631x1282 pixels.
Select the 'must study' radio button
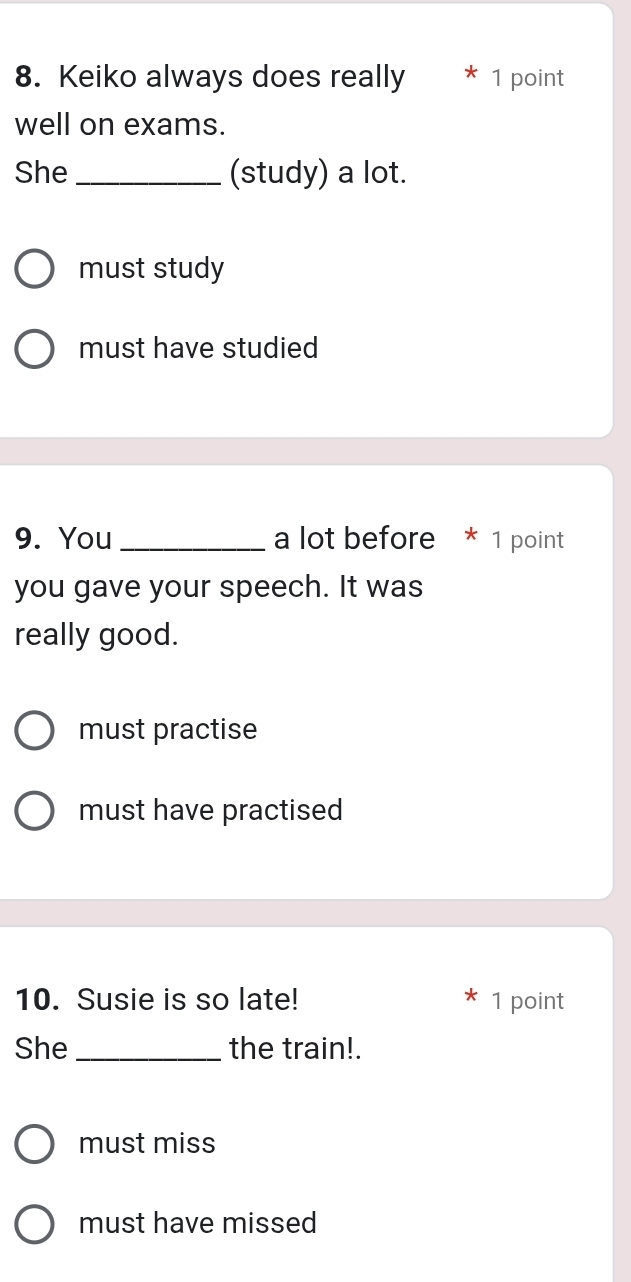coord(35,269)
